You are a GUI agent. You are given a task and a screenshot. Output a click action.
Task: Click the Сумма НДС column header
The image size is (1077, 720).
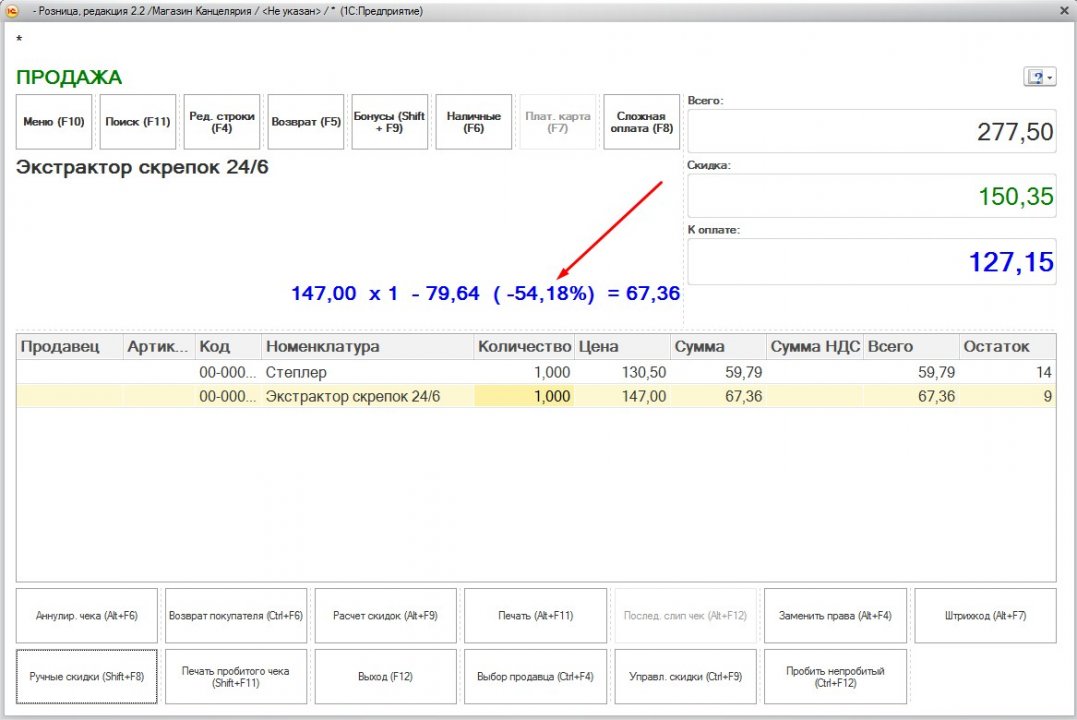[x=815, y=347]
